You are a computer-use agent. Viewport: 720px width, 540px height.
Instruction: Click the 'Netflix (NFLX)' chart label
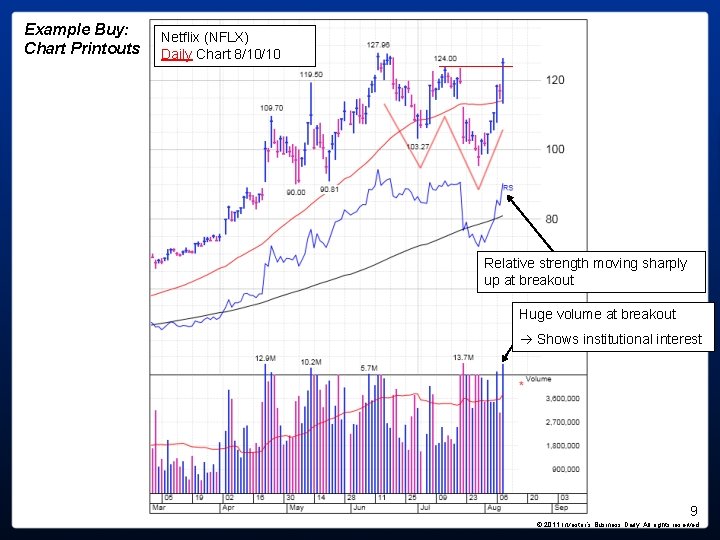tap(205, 37)
